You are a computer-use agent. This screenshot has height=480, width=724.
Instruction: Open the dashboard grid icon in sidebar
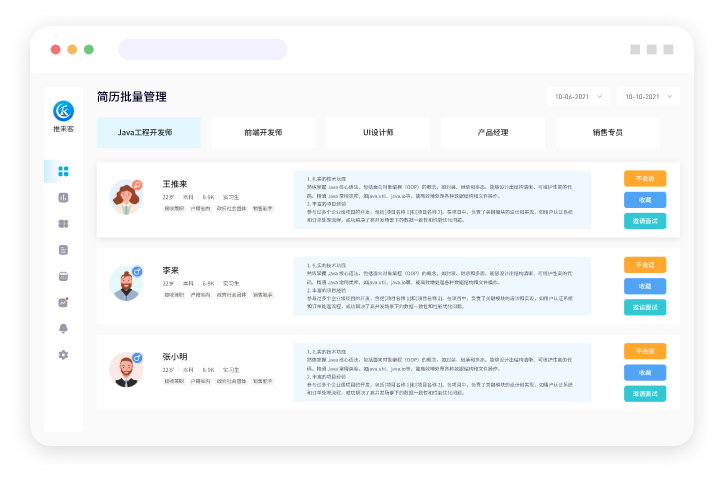click(x=63, y=171)
